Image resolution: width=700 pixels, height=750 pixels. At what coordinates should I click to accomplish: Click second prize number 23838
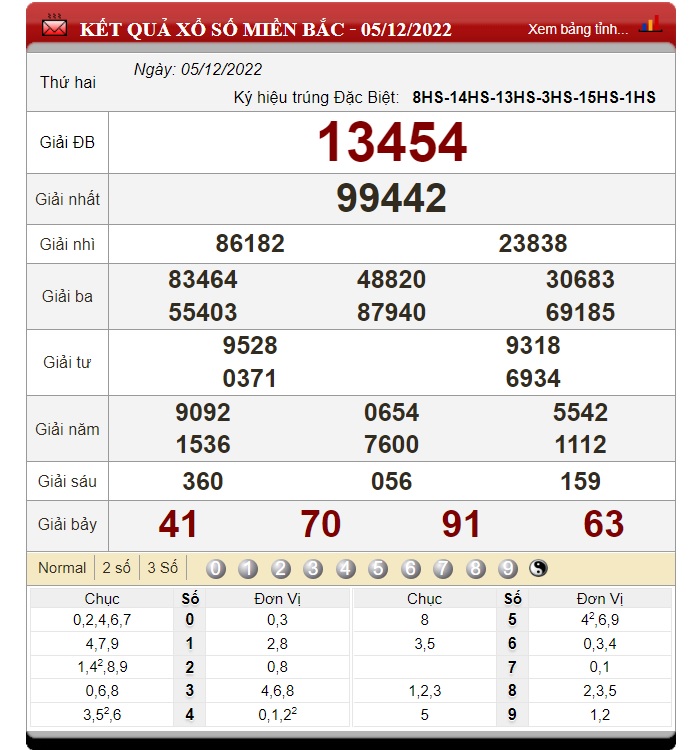click(x=533, y=243)
